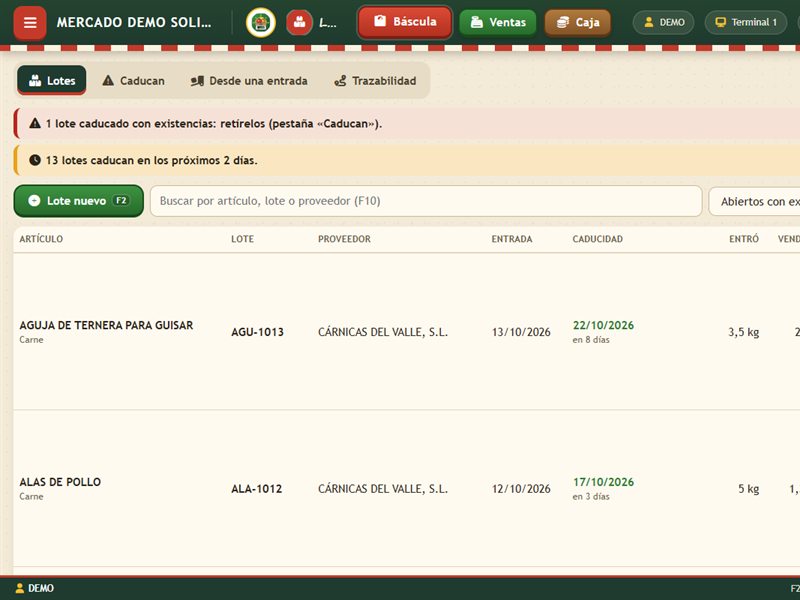The image size is (800, 600).
Task: Open the Caducan tab
Action: coord(133,81)
